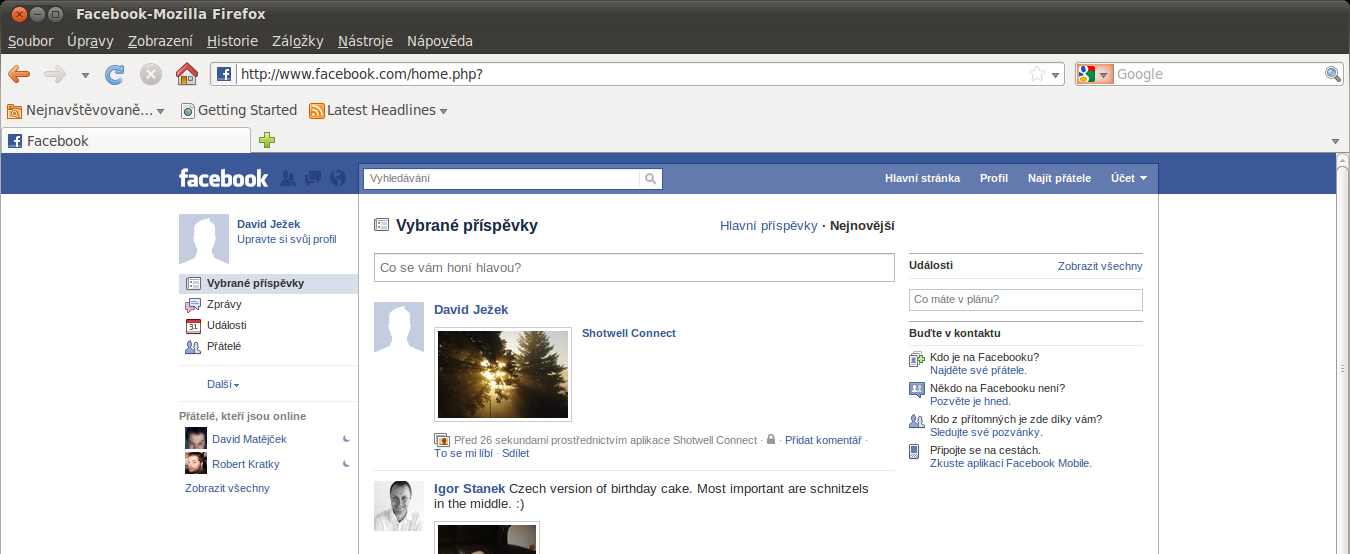Open the Firefox home page icon
Screen dimensions: 1350x554
(187, 74)
